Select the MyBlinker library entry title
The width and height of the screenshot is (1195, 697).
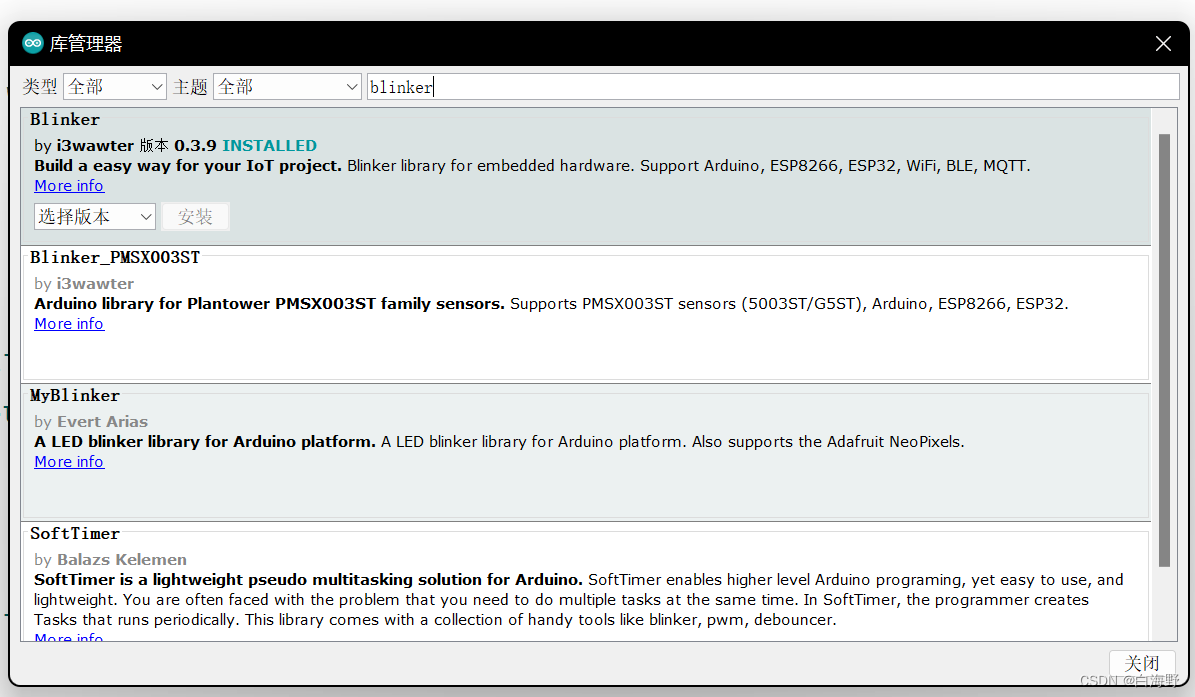click(75, 395)
